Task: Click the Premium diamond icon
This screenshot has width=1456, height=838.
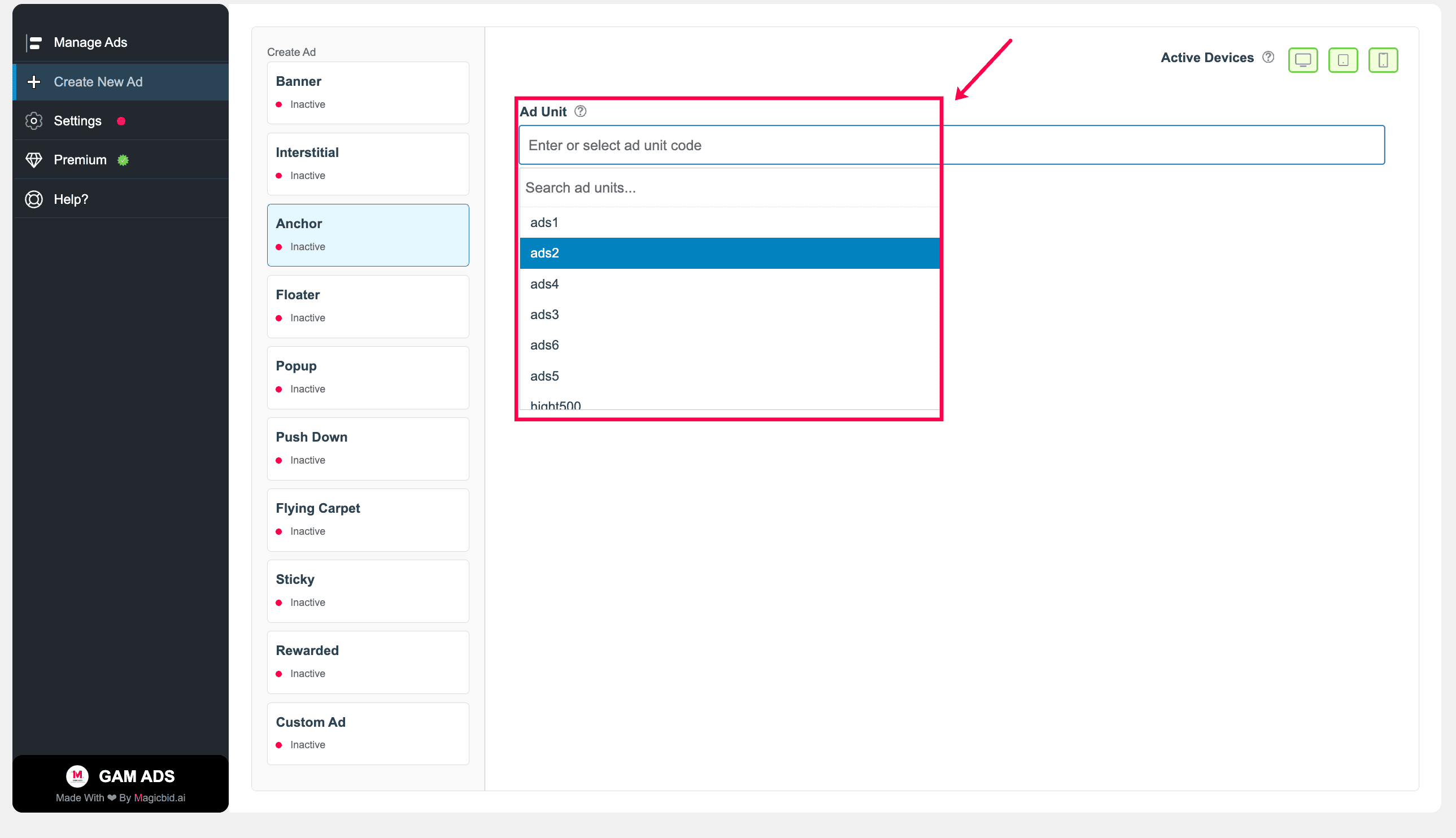Action: click(34, 160)
